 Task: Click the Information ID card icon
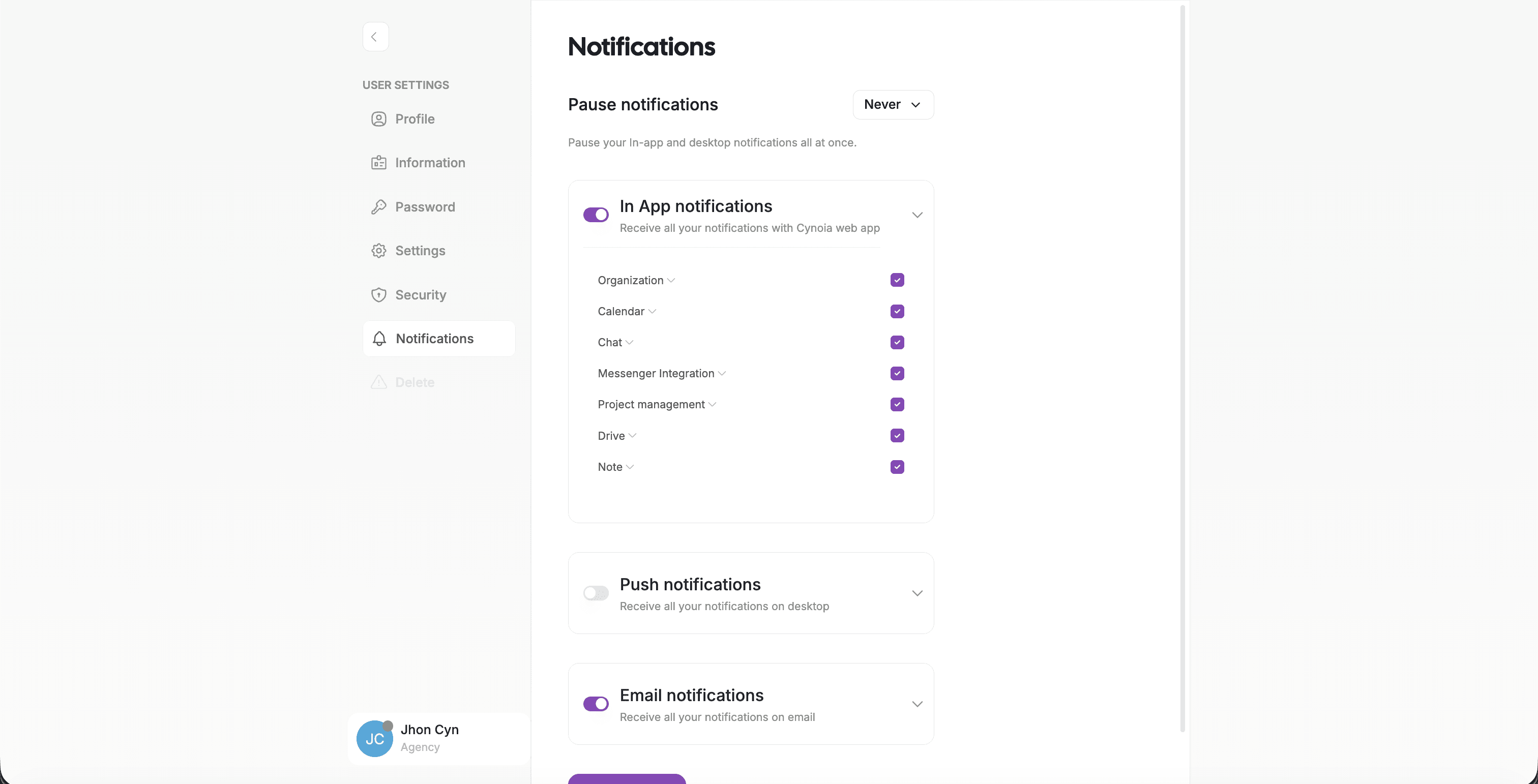[x=378, y=163]
